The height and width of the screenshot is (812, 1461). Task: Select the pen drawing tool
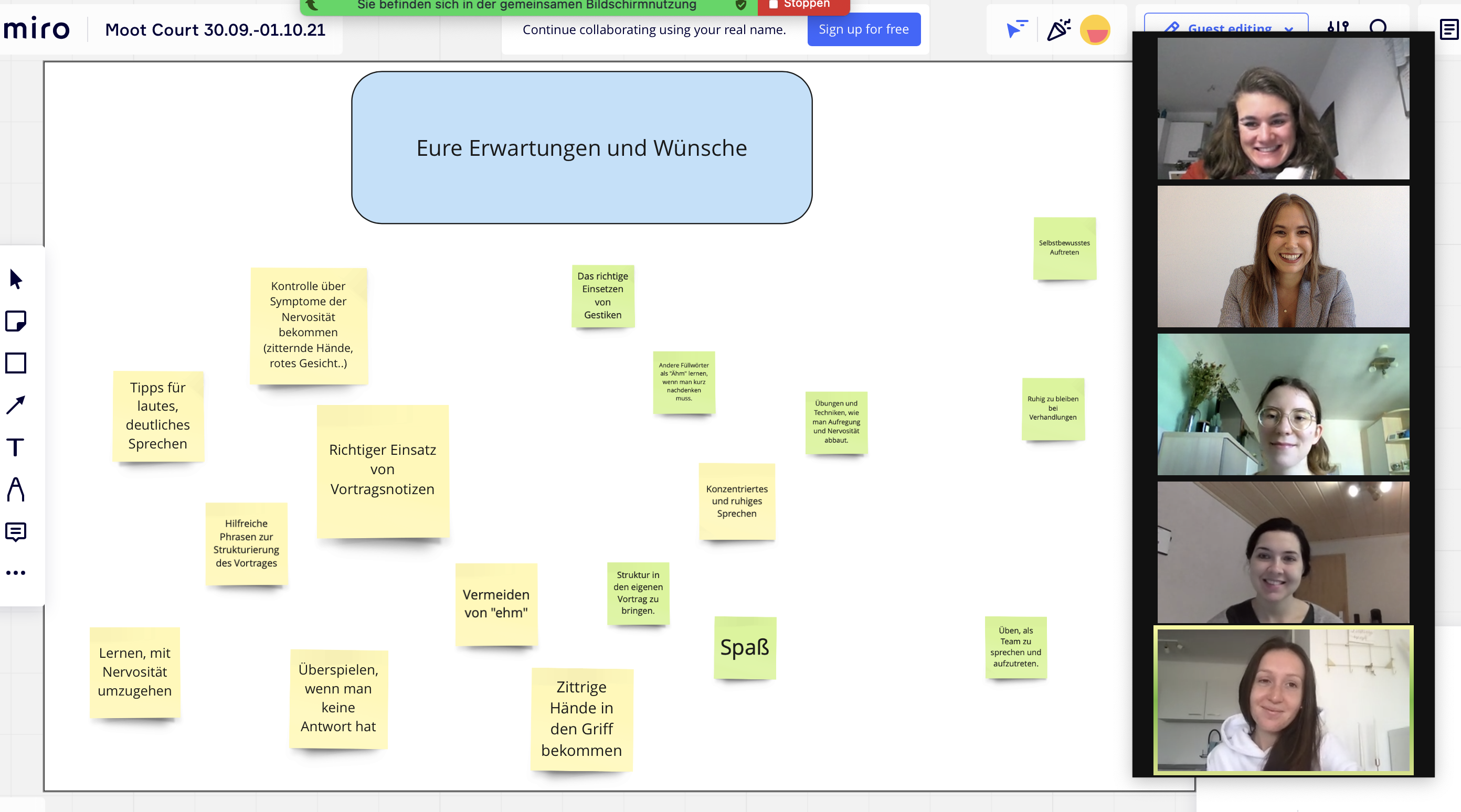16,489
